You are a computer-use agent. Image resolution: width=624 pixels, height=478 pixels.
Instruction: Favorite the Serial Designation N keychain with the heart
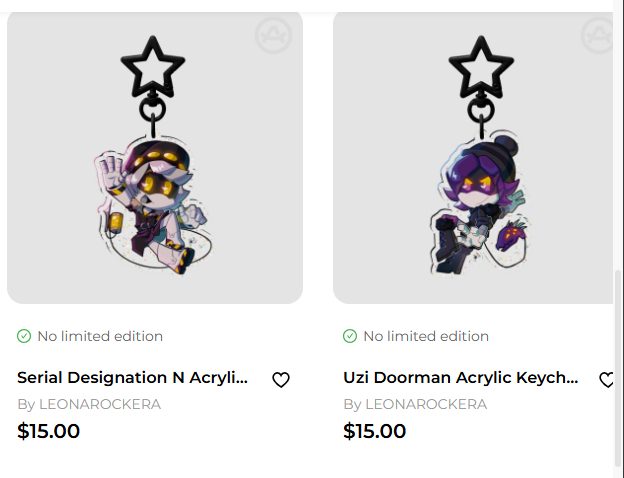tap(281, 380)
